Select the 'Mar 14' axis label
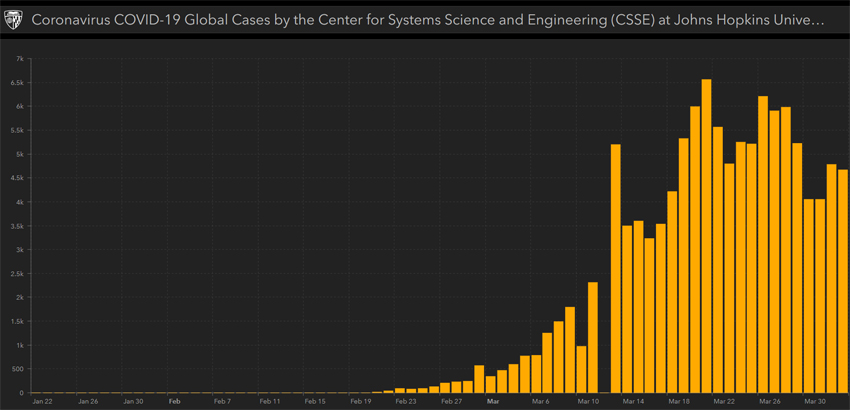Screen dimensions: 850x410 tap(632, 401)
